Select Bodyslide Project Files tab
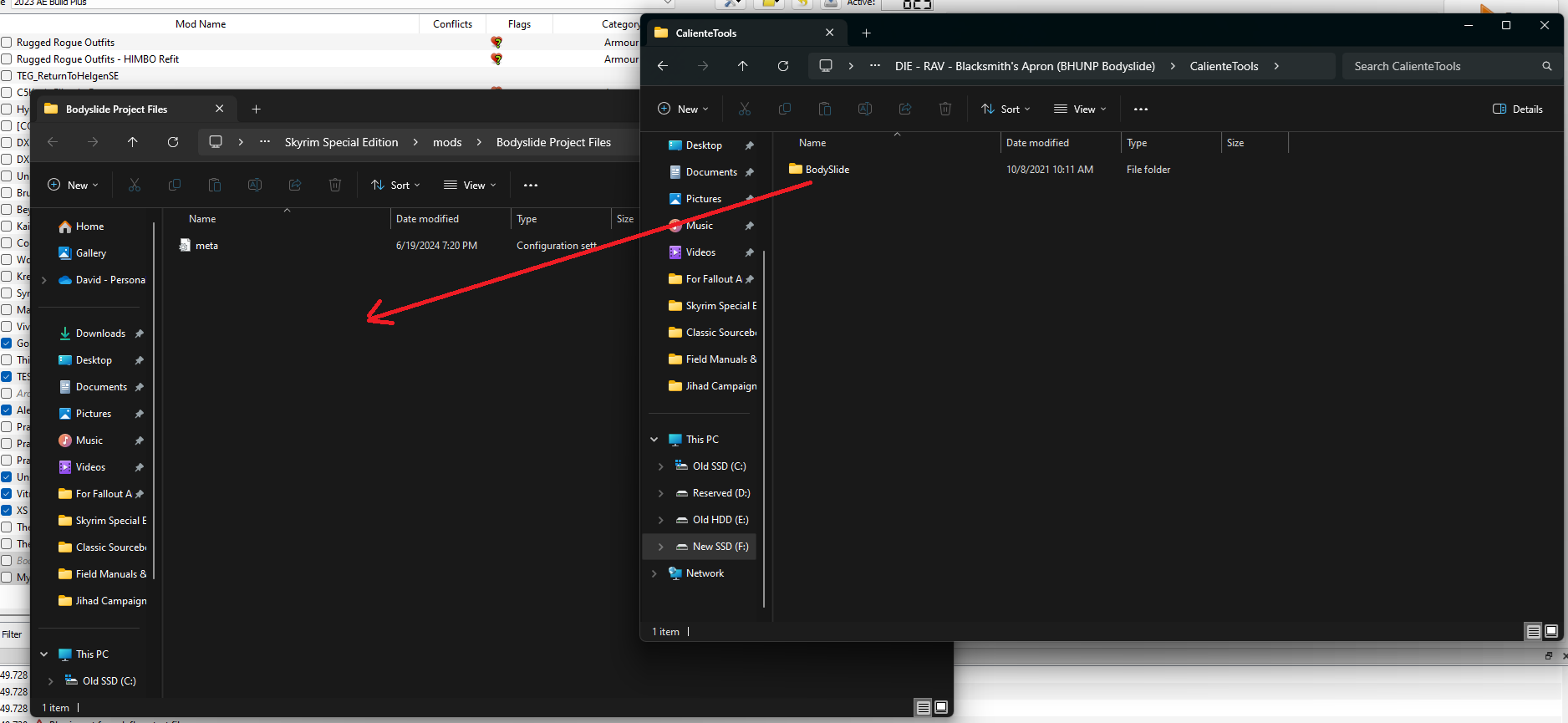Viewport: 1568px width, 723px height. pyautogui.click(x=117, y=109)
